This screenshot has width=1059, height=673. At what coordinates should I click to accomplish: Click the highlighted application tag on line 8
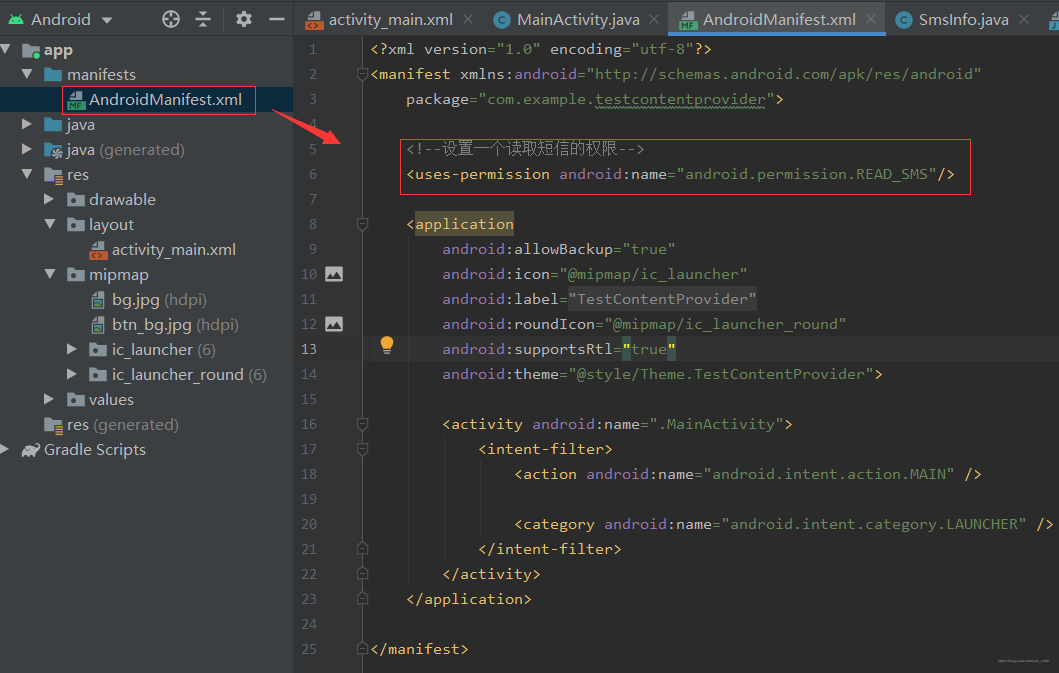464,224
